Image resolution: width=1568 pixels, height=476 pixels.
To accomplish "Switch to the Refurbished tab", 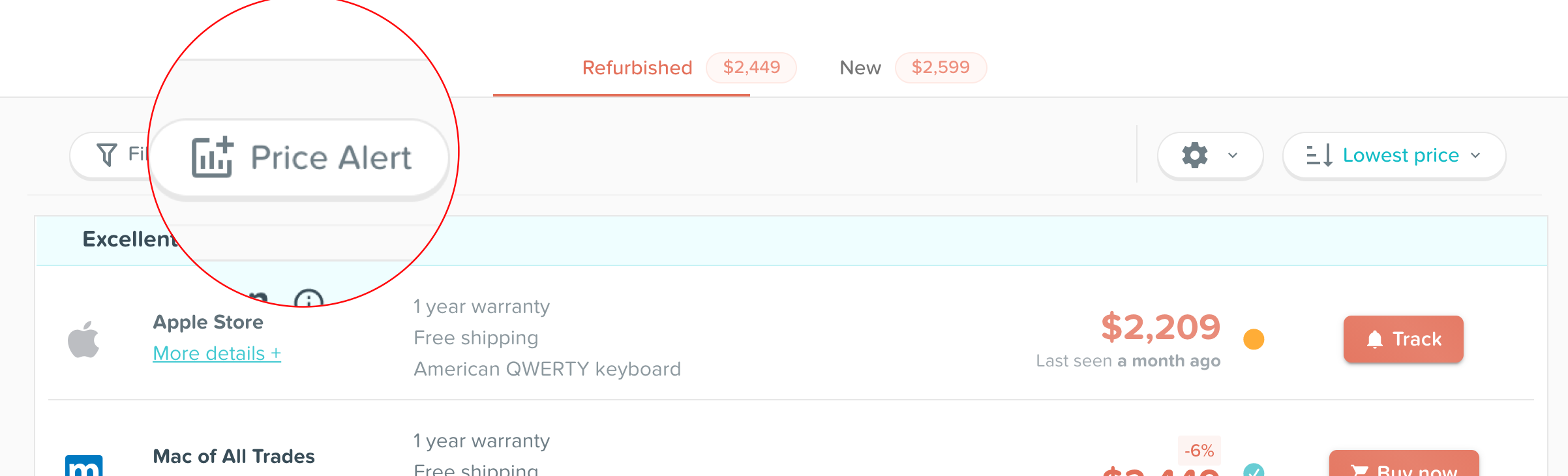I will (637, 68).
